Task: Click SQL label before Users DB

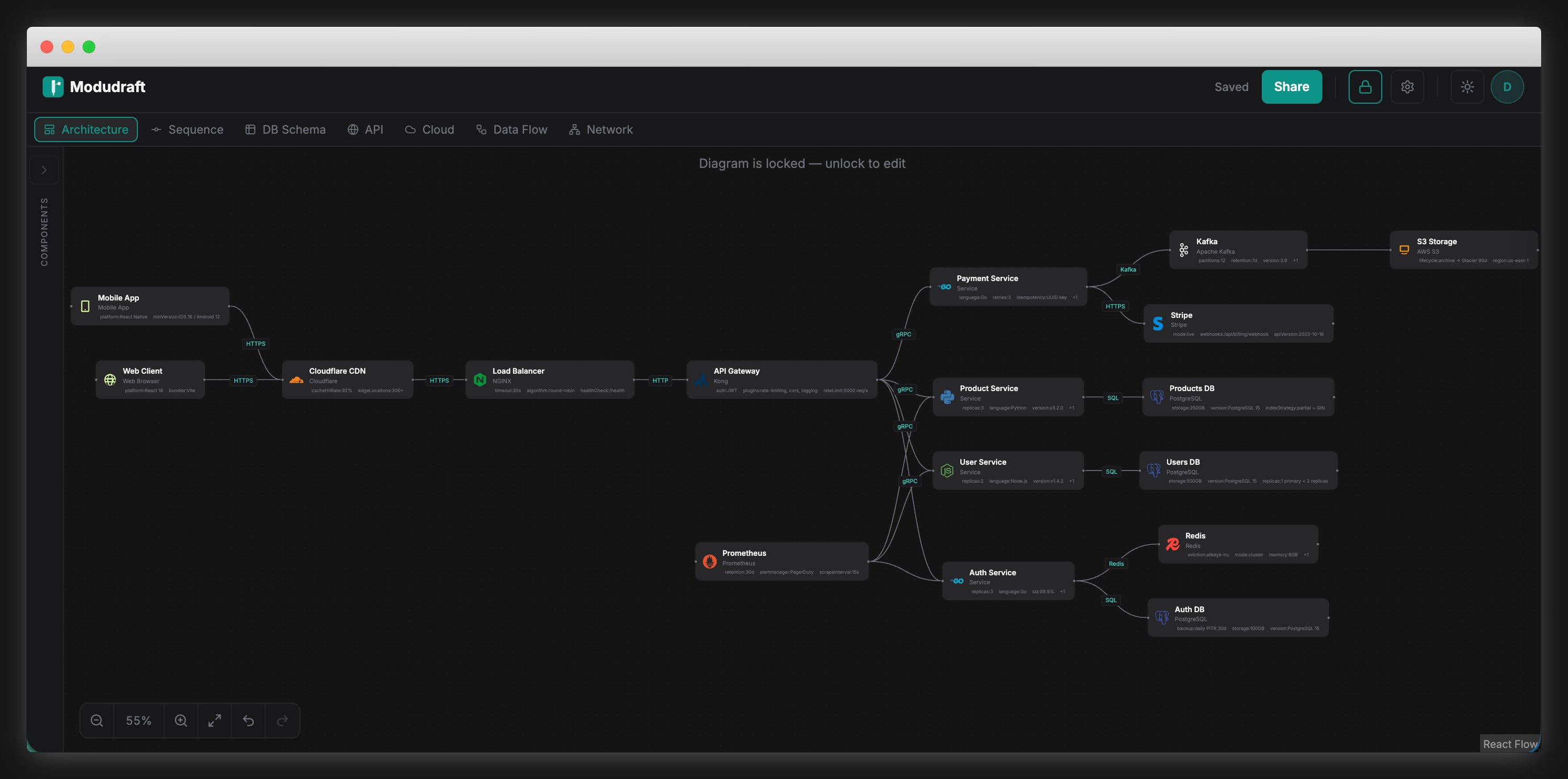Action: [1111, 472]
